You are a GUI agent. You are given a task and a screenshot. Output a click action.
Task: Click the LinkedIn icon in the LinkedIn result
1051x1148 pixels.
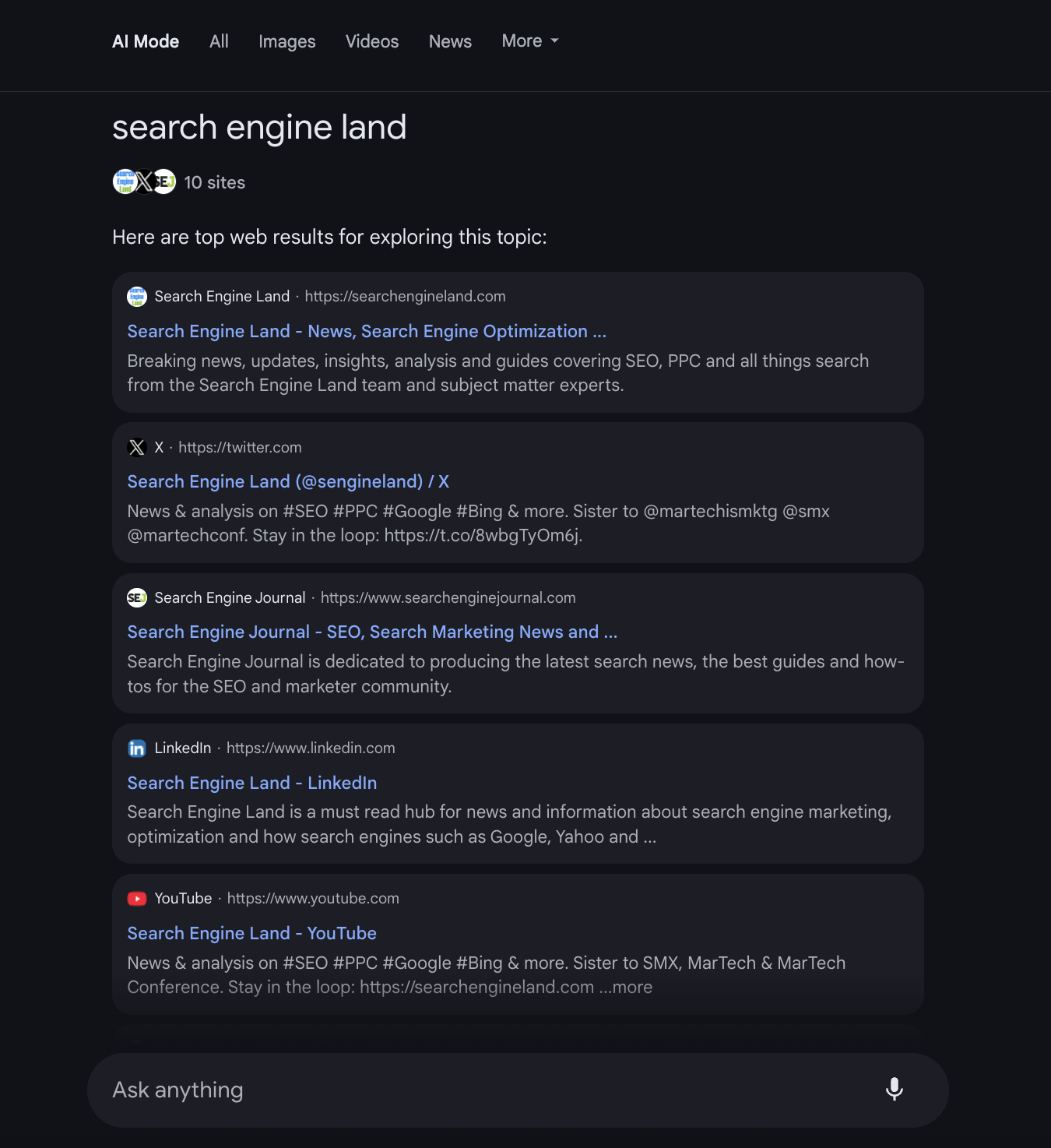(x=136, y=748)
